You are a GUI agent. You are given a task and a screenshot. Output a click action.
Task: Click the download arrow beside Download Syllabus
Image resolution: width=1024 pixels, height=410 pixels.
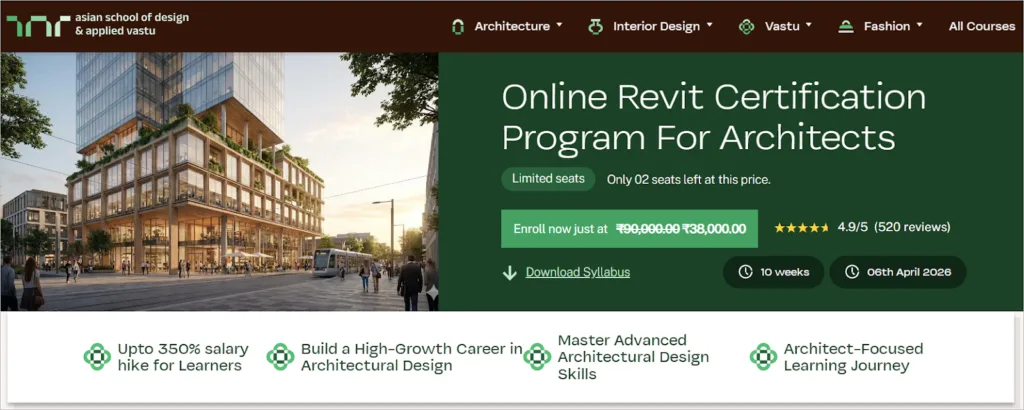tap(510, 272)
